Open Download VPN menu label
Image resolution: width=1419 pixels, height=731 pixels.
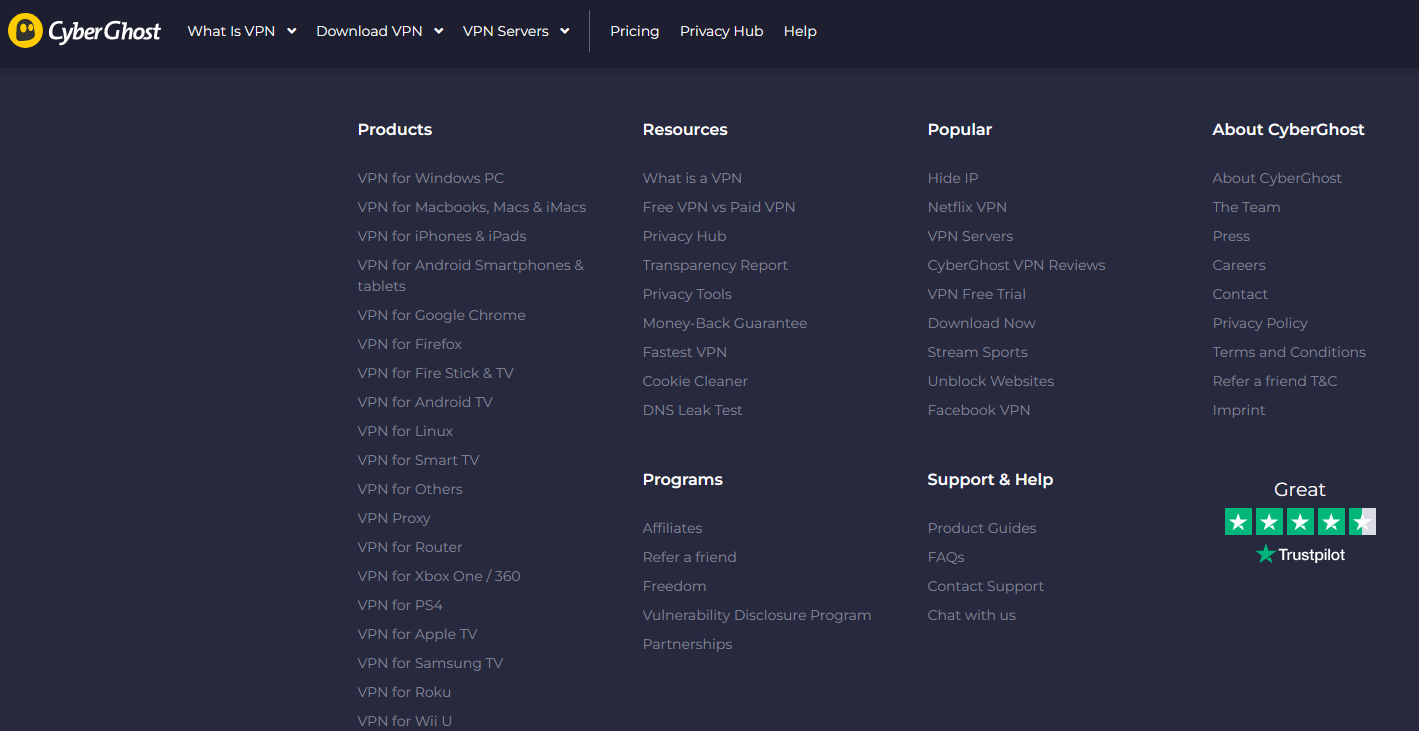(369, 31)
